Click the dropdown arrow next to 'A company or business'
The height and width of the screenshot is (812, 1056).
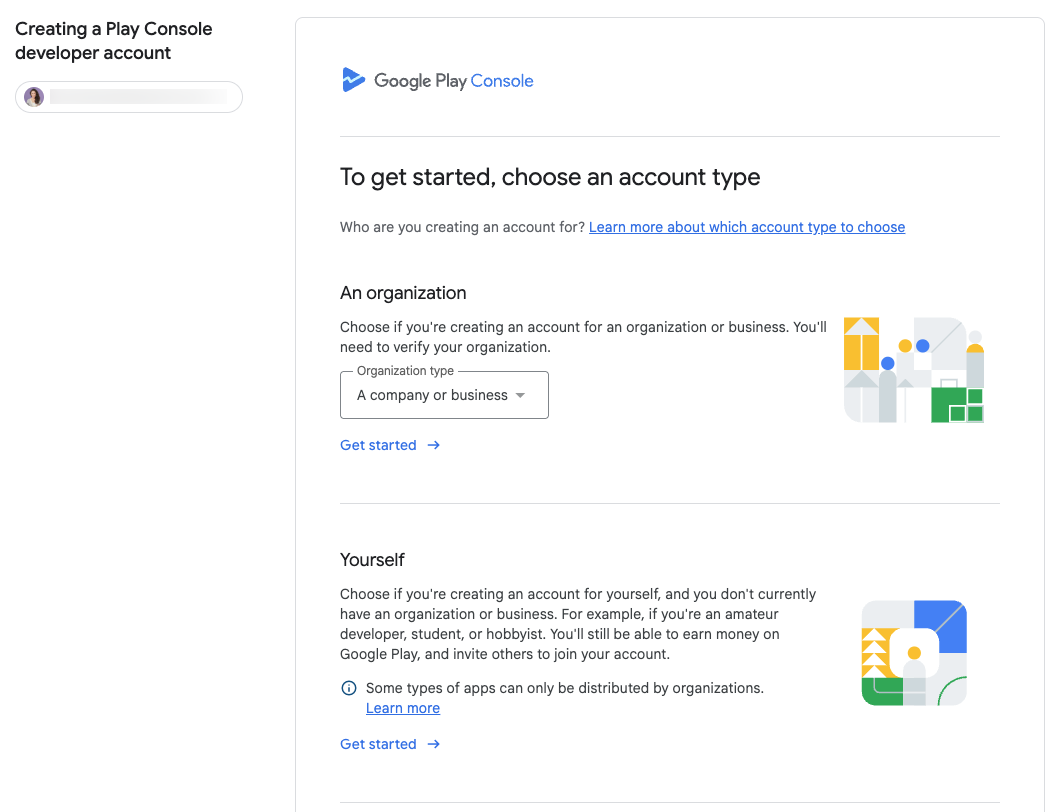pos(521,395)
